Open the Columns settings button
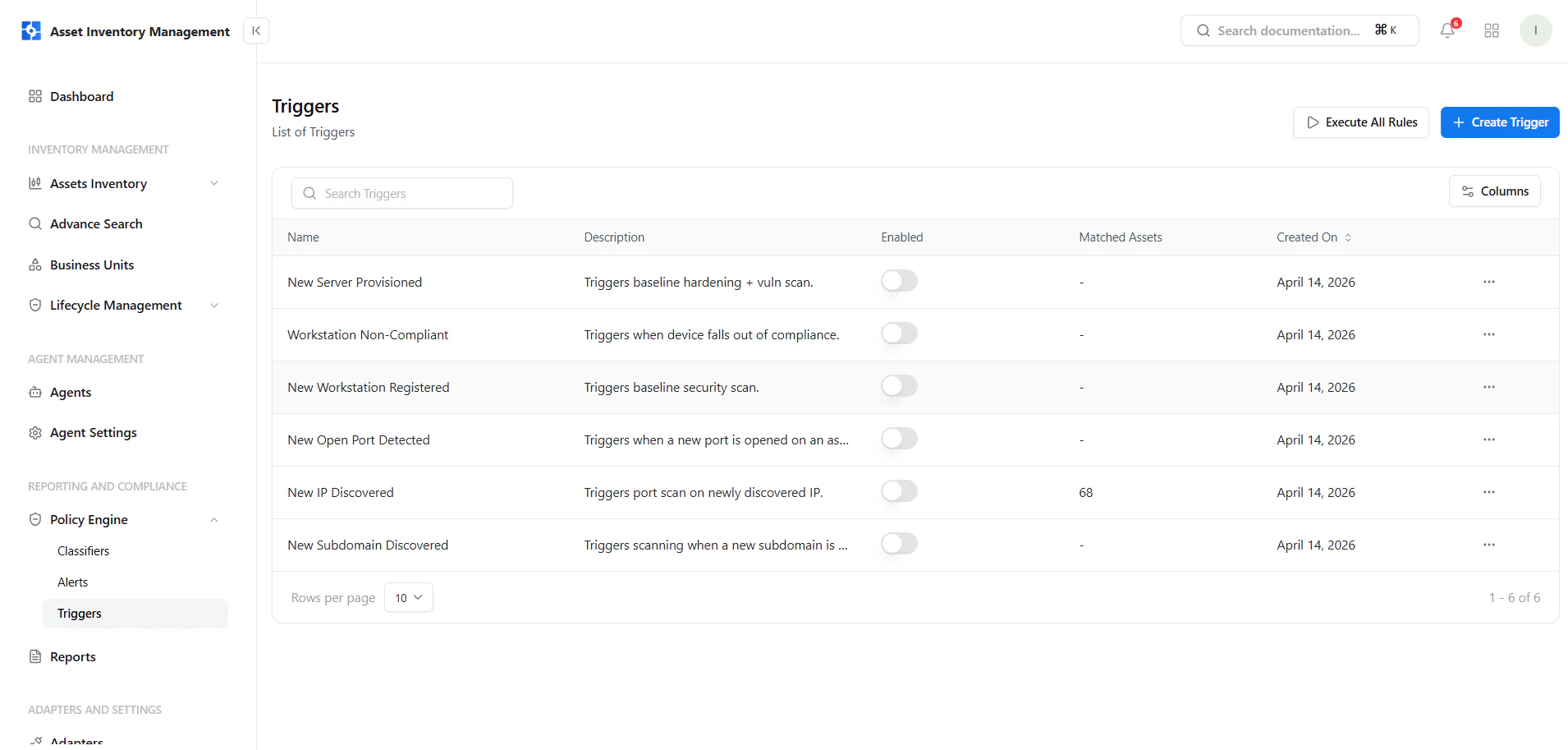Viewport: 1568px width, 750px height. coord(1494,191)
